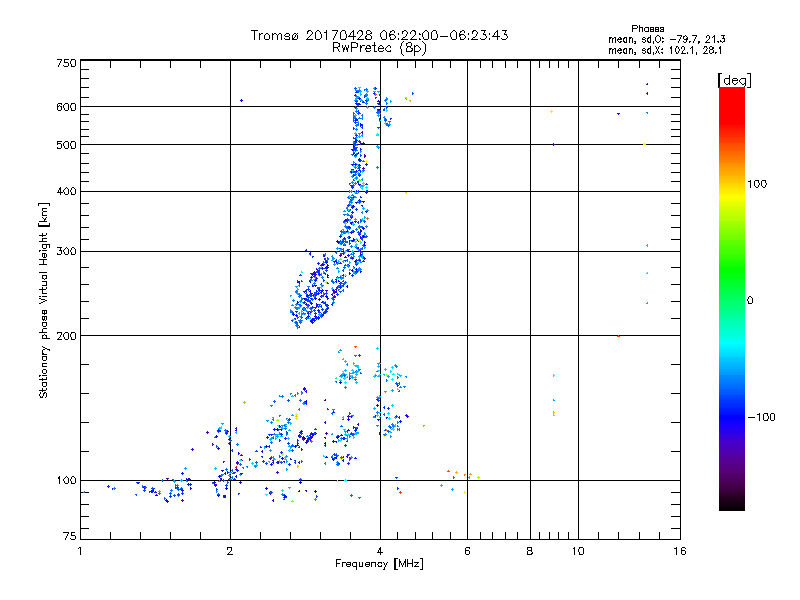Click the 'Stationary phase Virtual Height [km]' axis title

coord(44,301)
